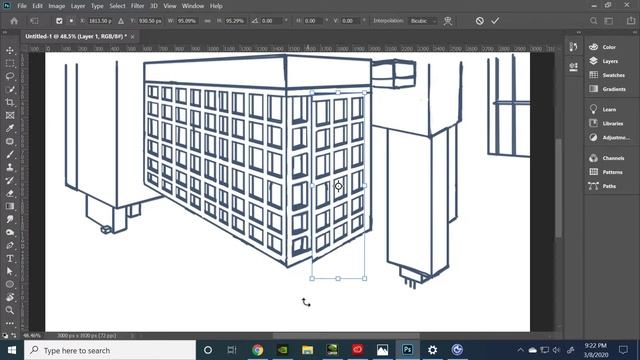Open the Search icon at top right
This screenshot has width=640, height=360.
[x=593, y=21]
